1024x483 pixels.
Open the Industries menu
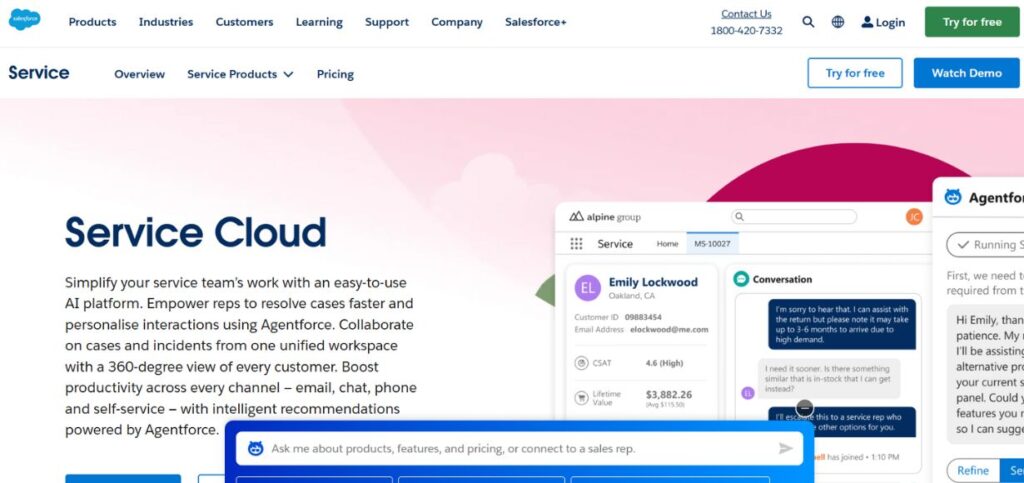(166, 22)
